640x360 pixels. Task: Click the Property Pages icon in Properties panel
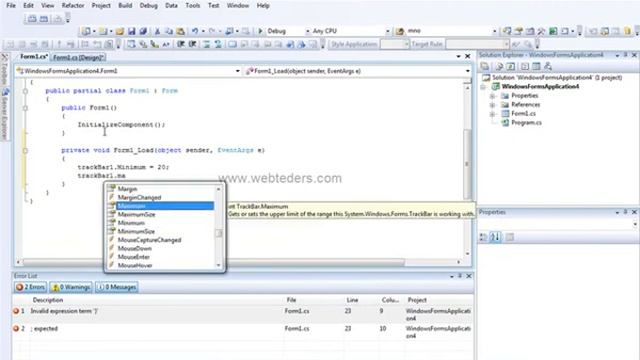510,237
